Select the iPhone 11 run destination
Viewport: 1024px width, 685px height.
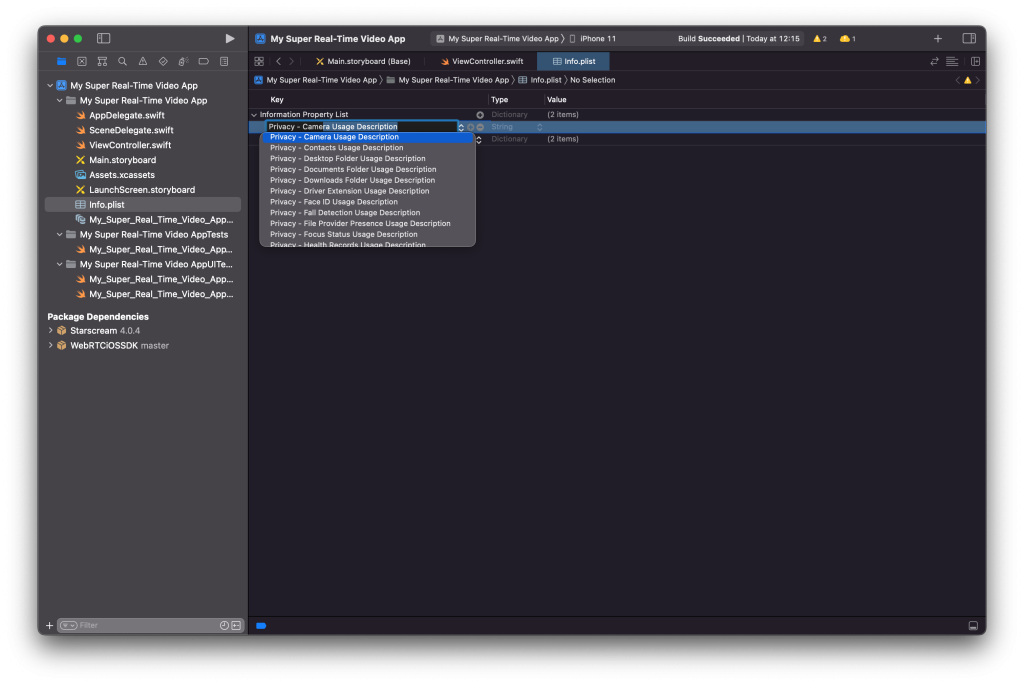tap(593, 39)
